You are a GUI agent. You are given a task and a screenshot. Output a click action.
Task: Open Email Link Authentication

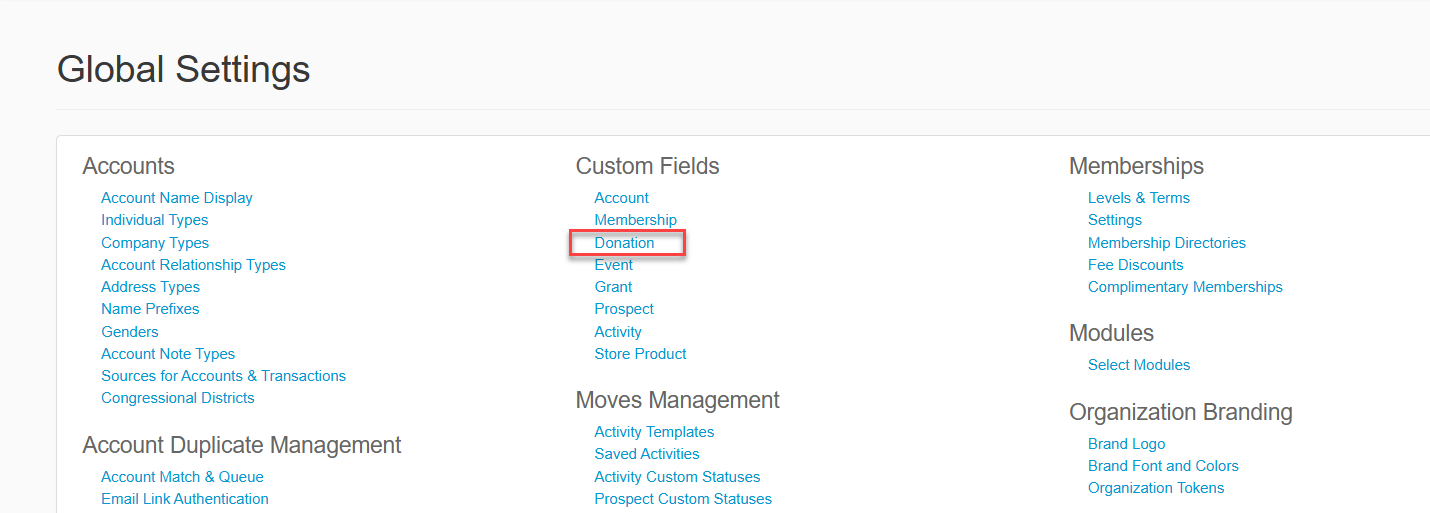coord(185,499)
